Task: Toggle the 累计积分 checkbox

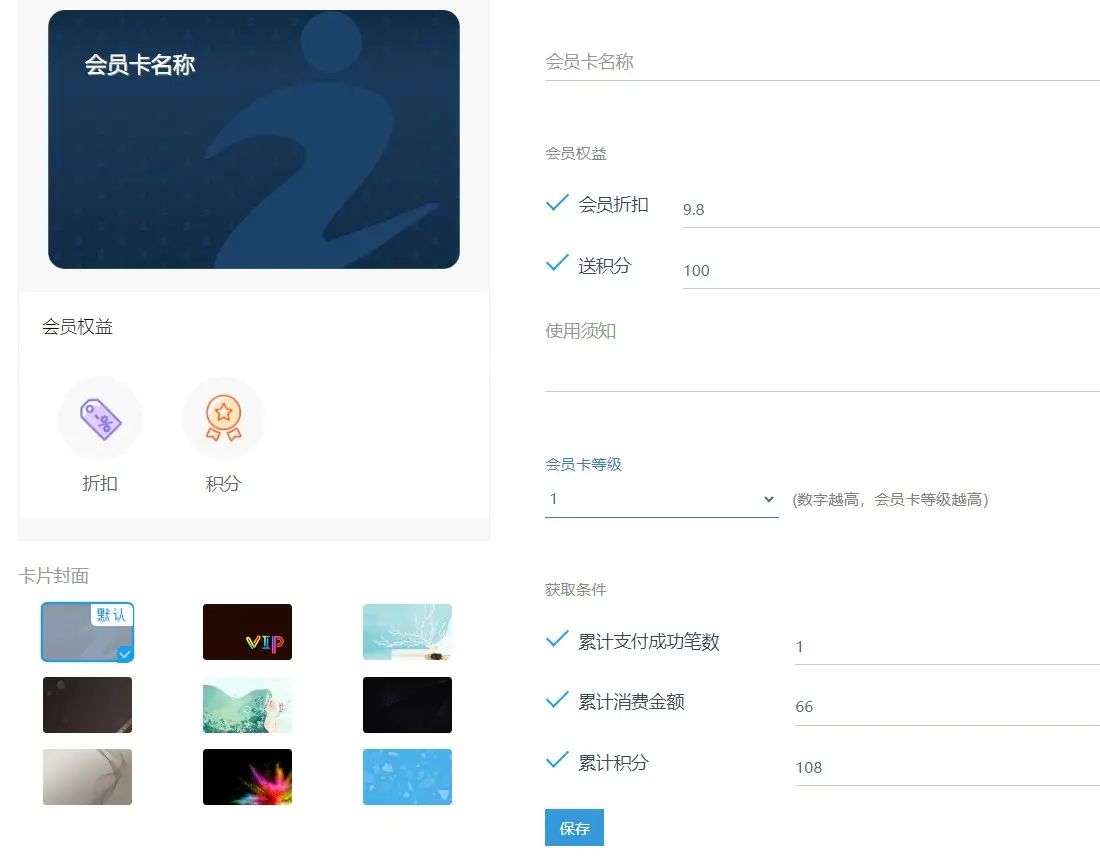Action: [x=557, y=762]
